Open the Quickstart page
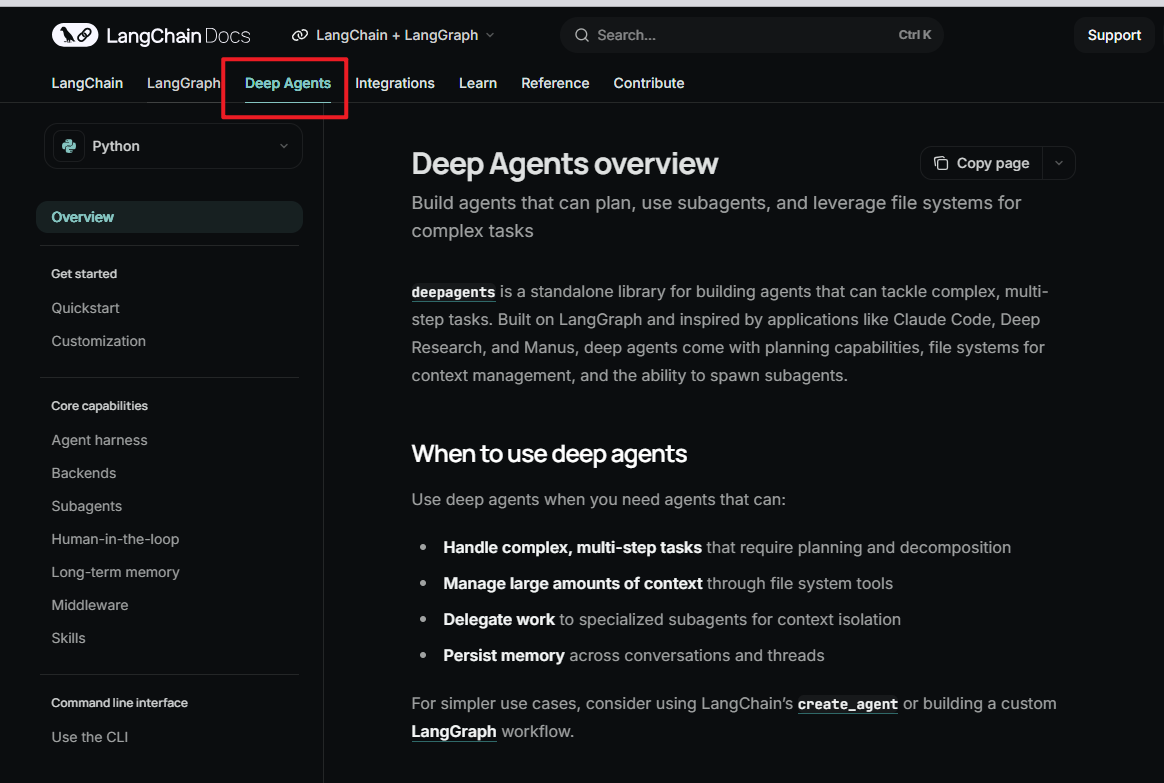This screenshot has width=1164, height=783. coord(85,308)
